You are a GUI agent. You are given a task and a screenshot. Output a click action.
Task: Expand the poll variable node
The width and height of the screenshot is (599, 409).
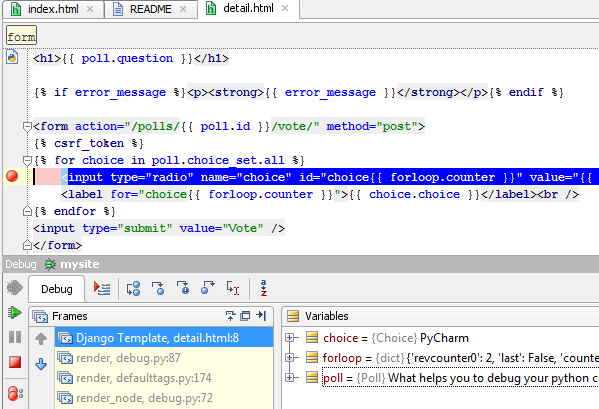(290, 378)
